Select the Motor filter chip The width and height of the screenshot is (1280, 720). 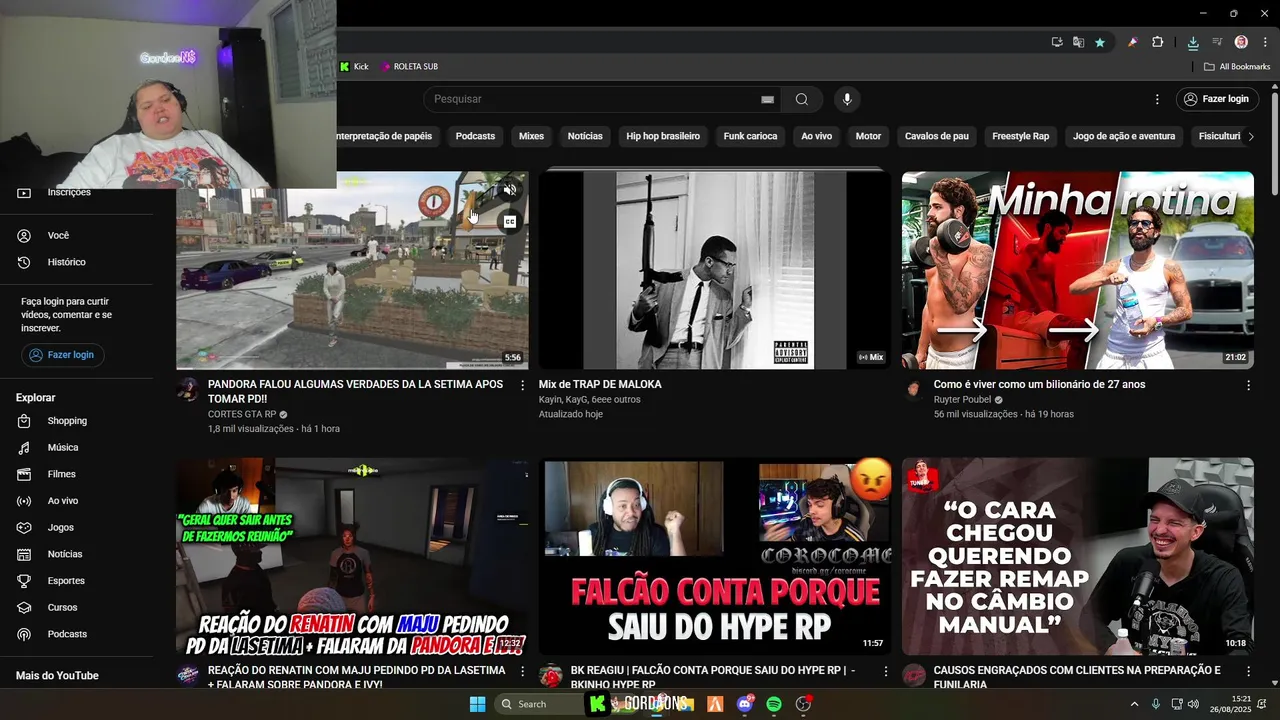pyautogui.click(x=868, y=136)
